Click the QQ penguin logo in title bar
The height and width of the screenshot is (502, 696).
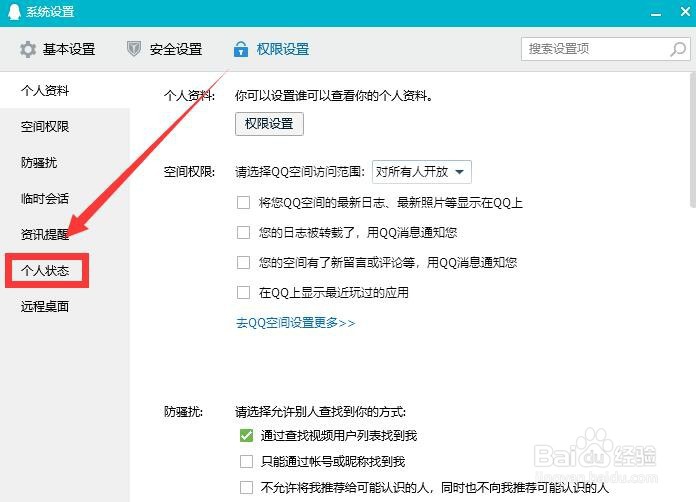click(x=14, y=12)
